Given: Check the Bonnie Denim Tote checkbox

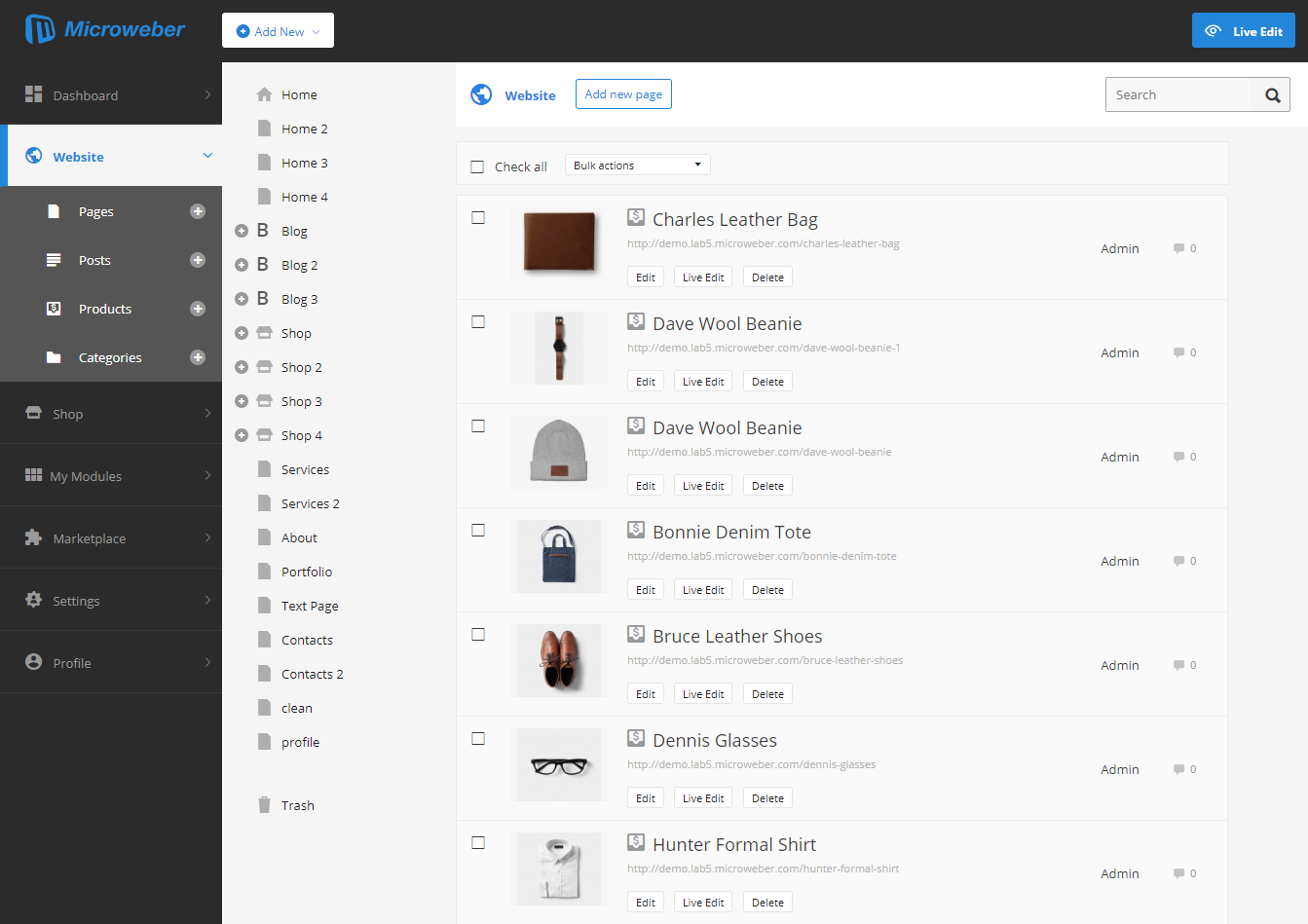Looking at the screenshot, I should click(x=478, y=530).
